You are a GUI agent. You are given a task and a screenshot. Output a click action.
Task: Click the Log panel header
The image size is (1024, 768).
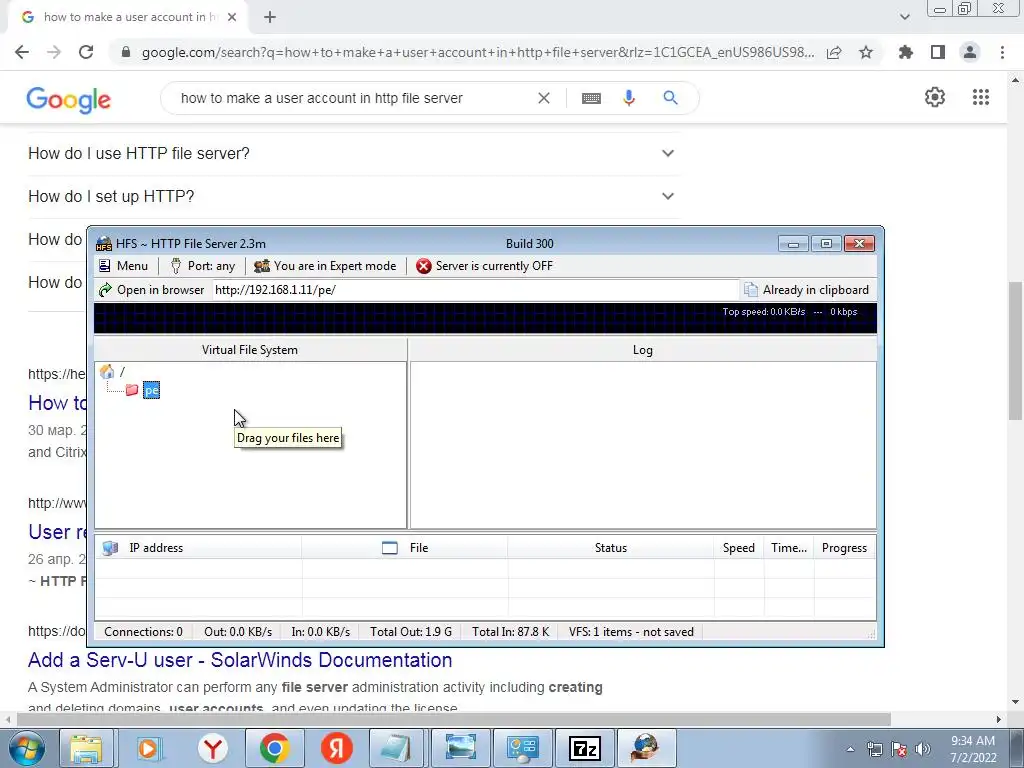coord(643,350)
